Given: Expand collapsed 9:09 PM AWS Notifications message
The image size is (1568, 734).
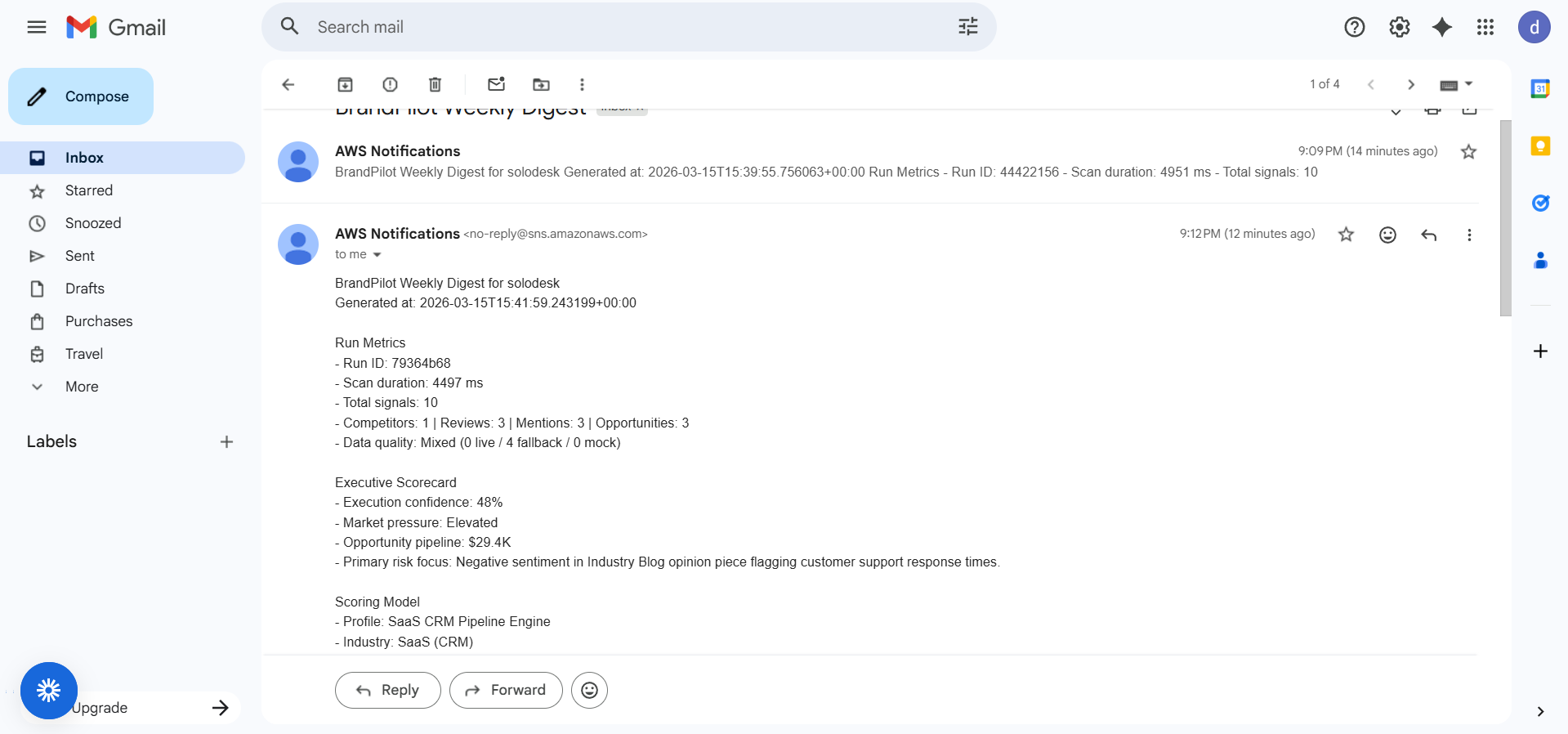Looking at the screenshot, I should [x=870, y=161].
